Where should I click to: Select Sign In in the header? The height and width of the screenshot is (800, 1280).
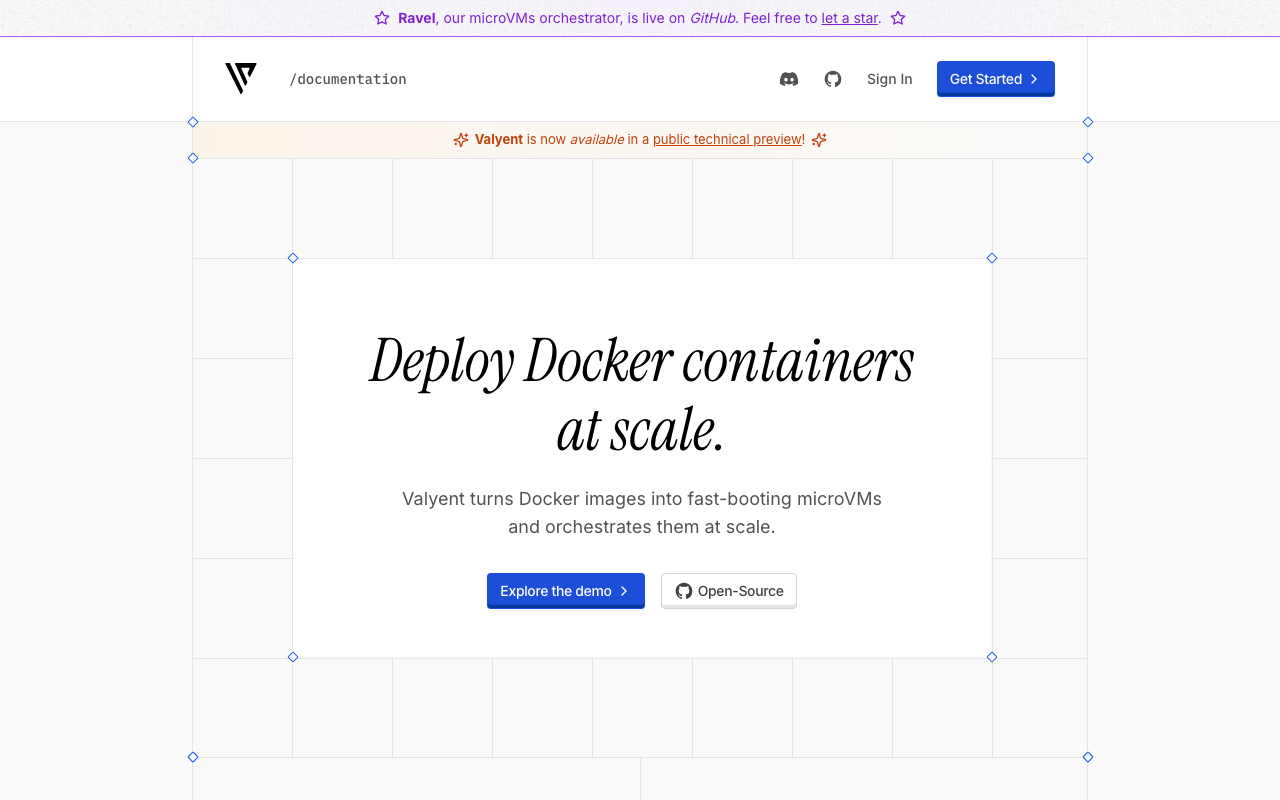[x=889, y=79]
